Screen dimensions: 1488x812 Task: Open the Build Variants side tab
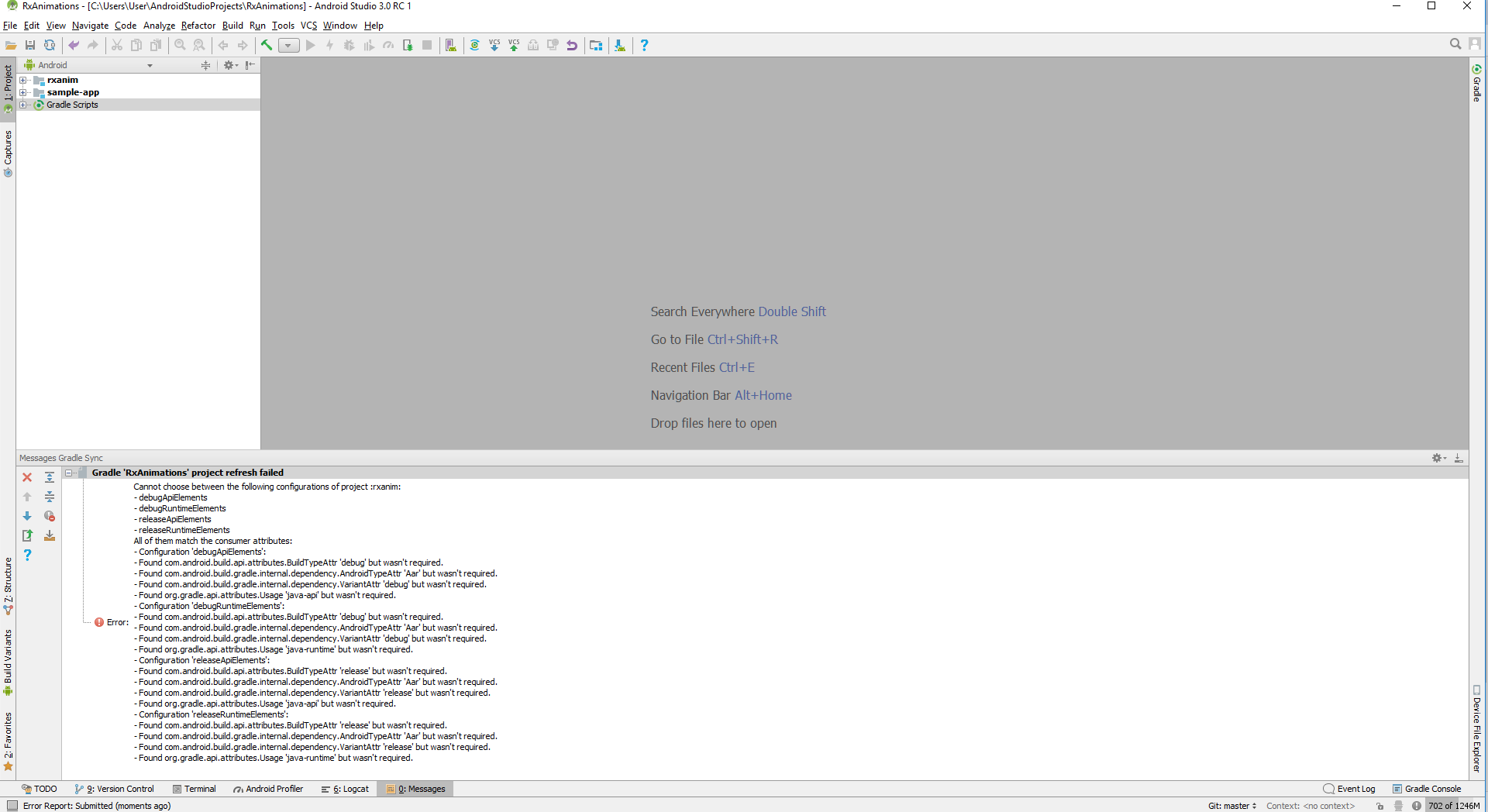(x=8, y=662)
